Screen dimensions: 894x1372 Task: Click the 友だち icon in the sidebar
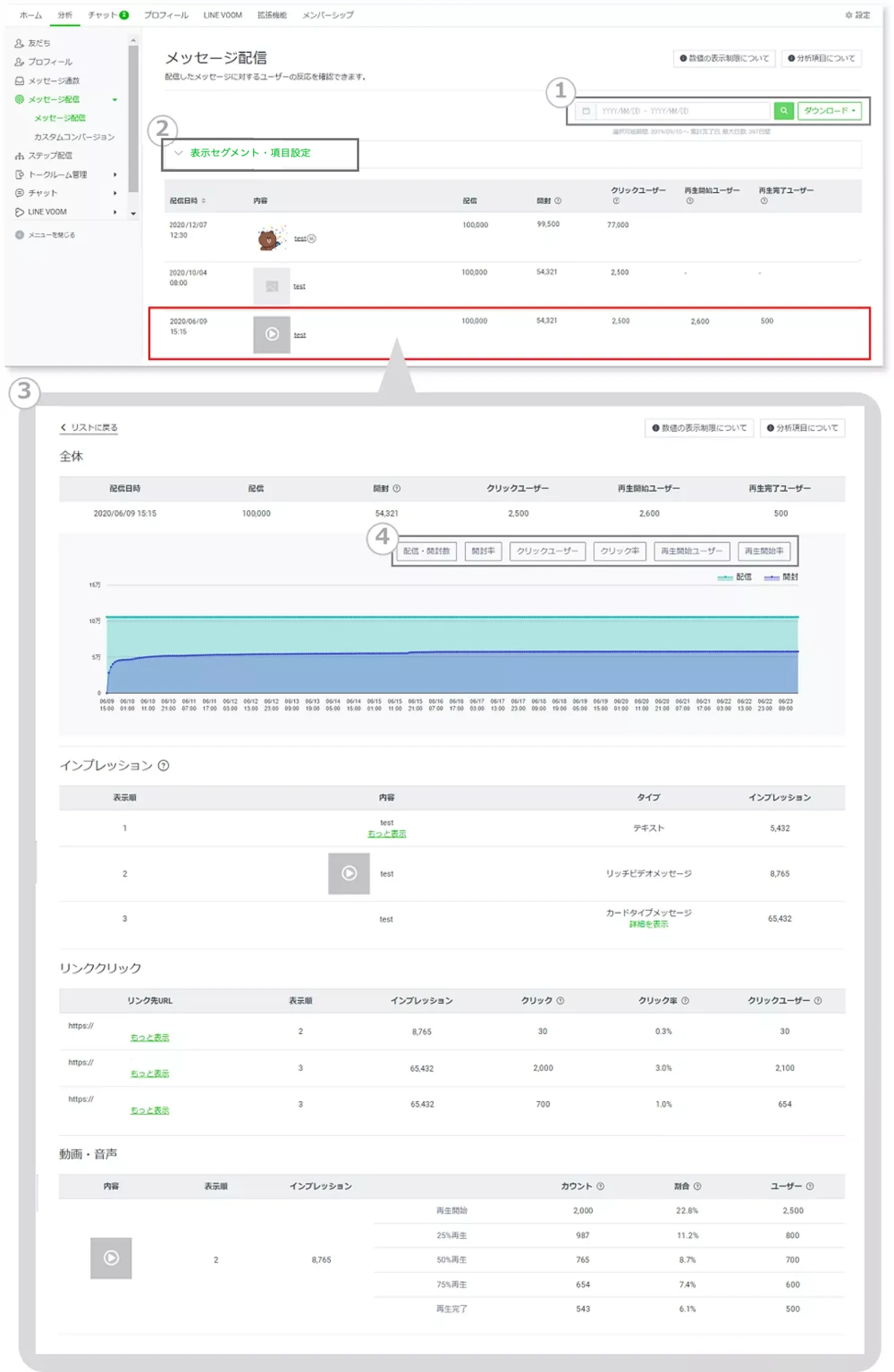[19, 43]
